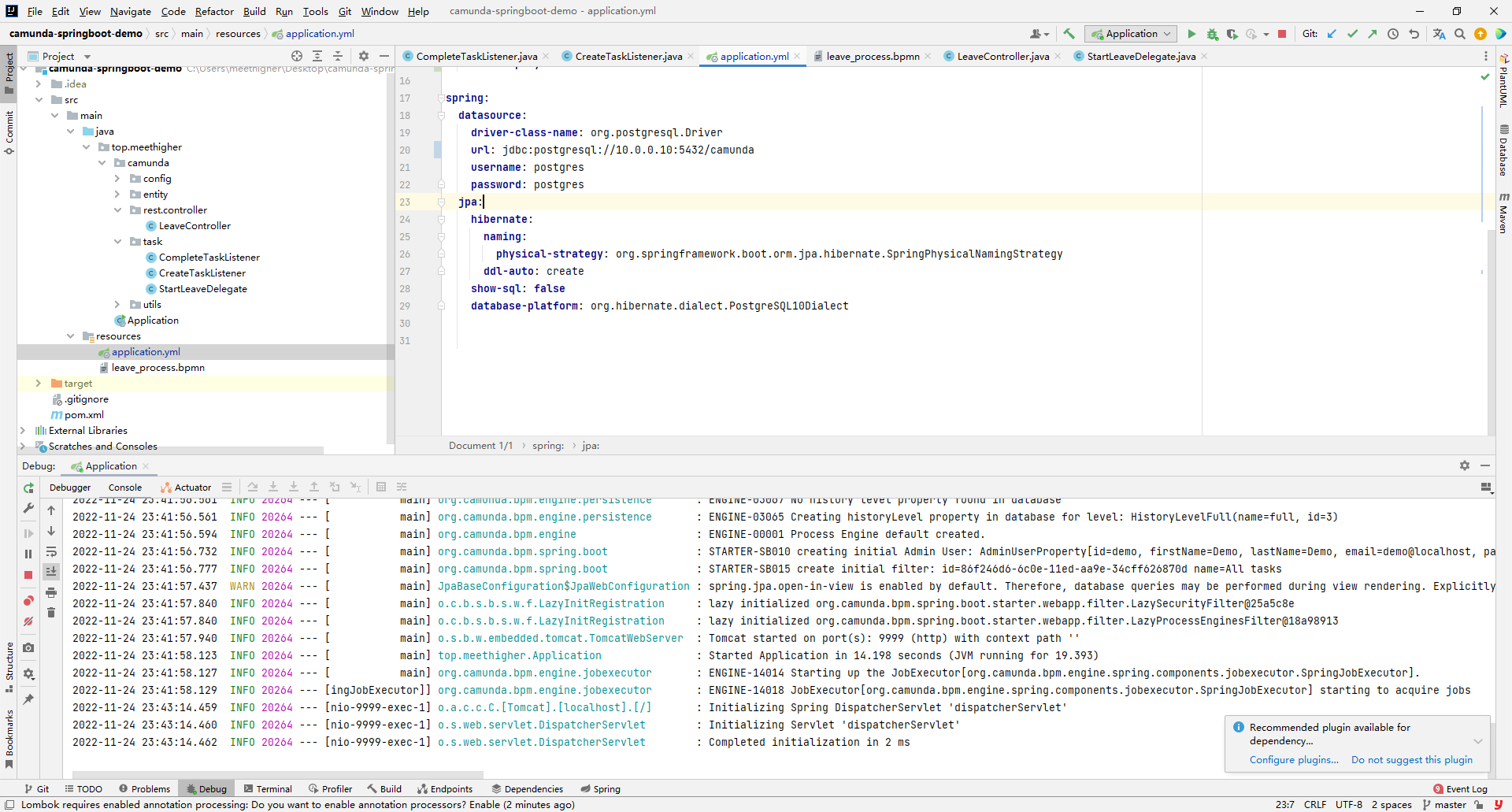
Task: Switch to Debugger tab
Action: [70, 488]
